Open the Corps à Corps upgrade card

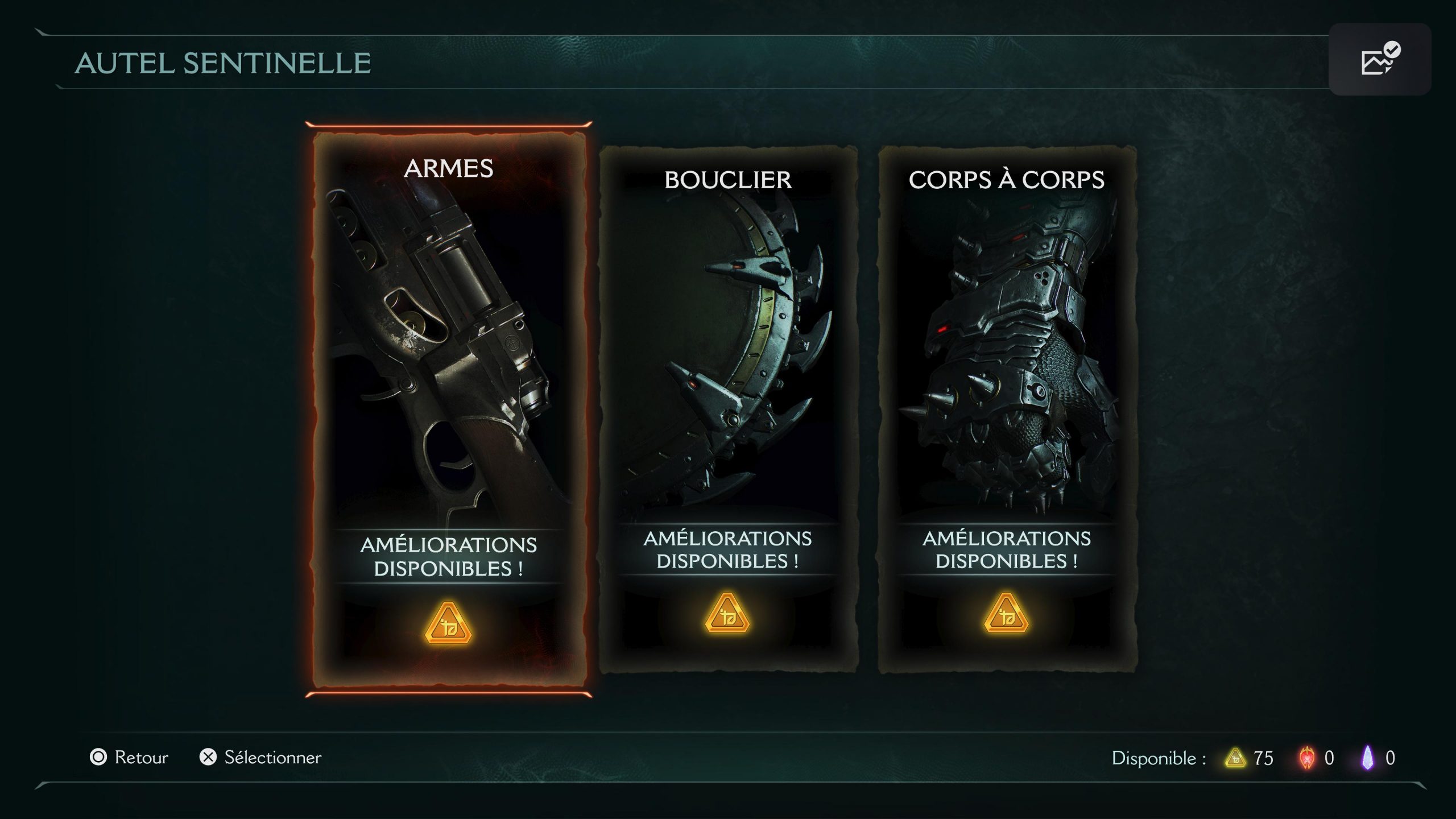pos(1007,409)
